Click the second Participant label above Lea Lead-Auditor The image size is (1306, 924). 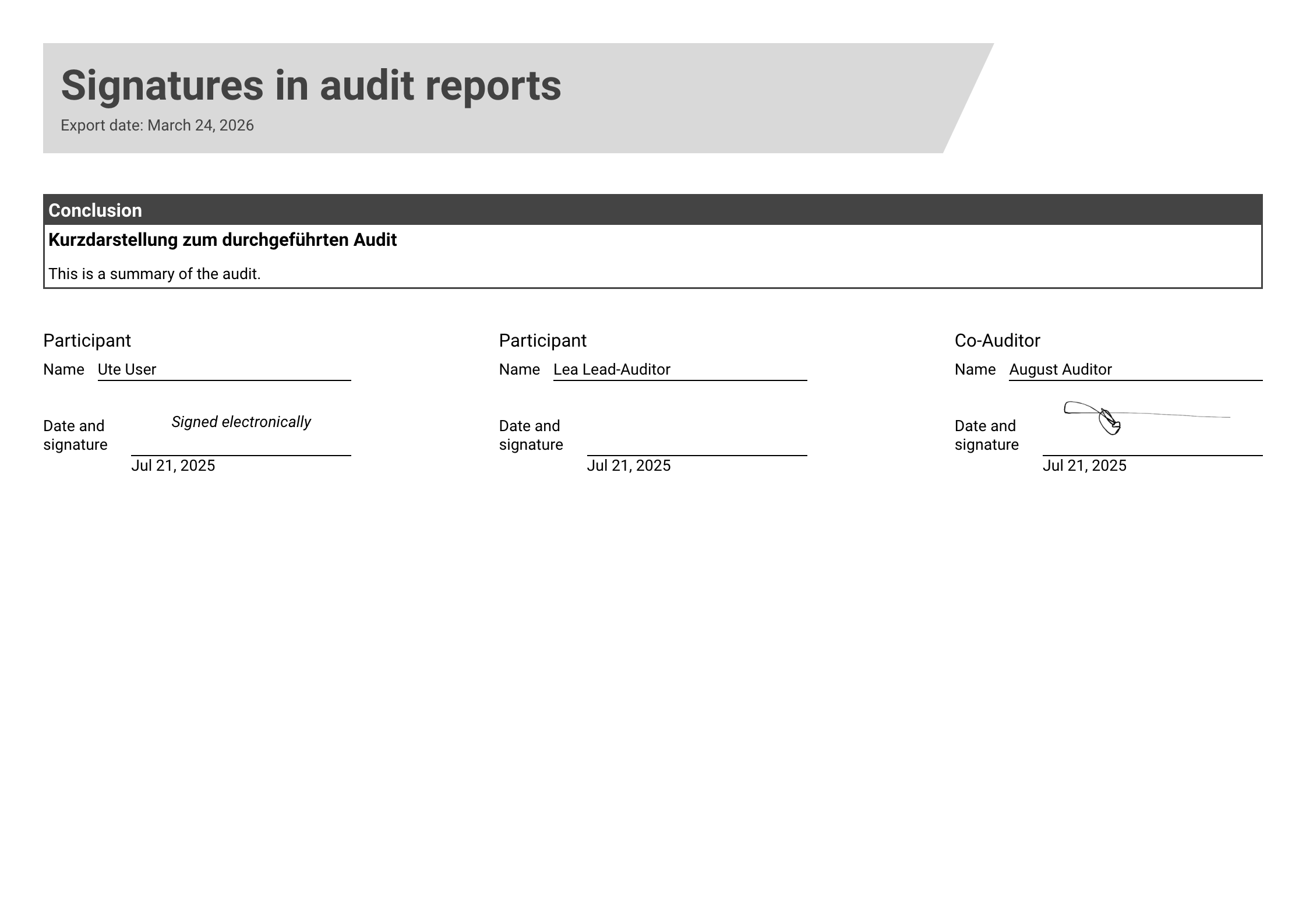[542, 340]
